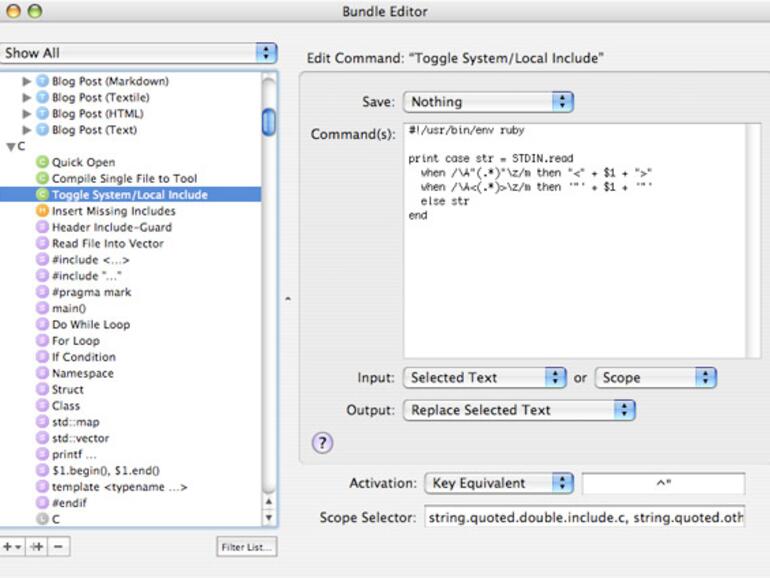Collapse the C bundle group
Viewport: 770px width, 578px height.
click(10, 147)
